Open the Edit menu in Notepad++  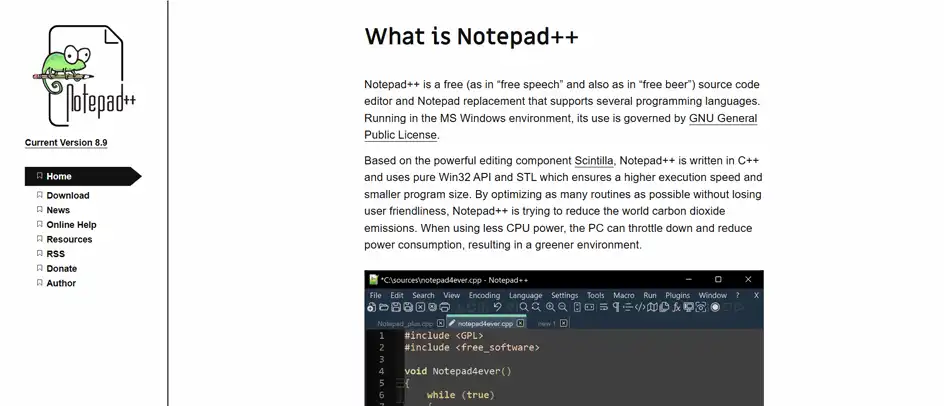pos(397,295)
